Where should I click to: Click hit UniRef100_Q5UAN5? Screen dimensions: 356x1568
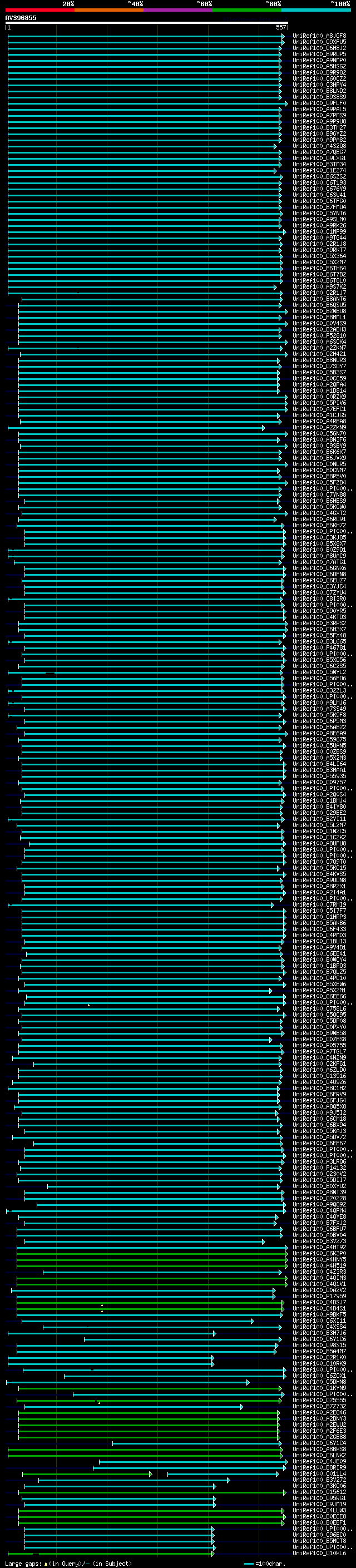tap(319, 746)
